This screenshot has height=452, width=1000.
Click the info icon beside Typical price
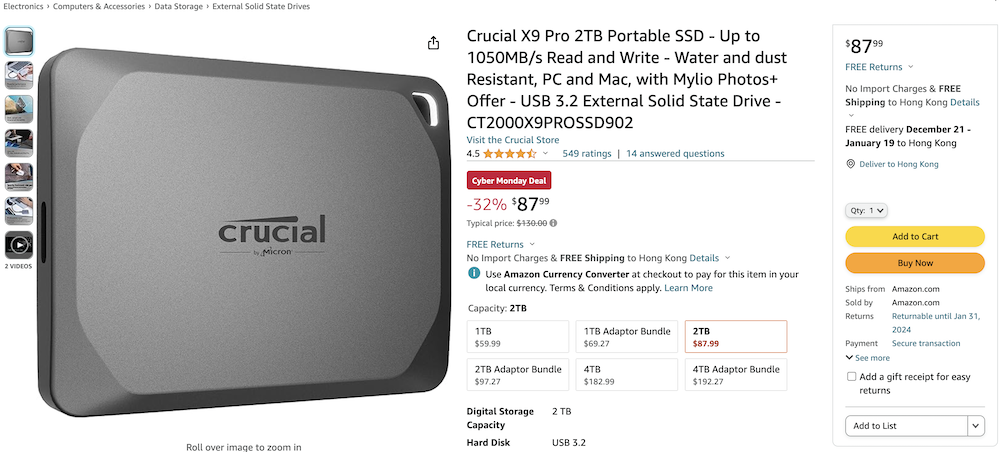coord(553,223)
